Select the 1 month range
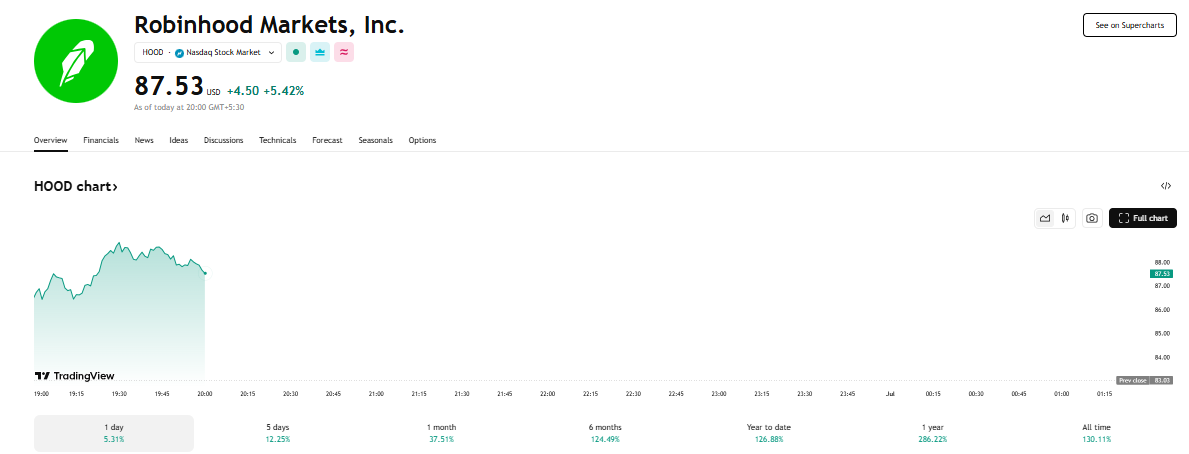Screen dimensions: 1189x454 point(441,433)
